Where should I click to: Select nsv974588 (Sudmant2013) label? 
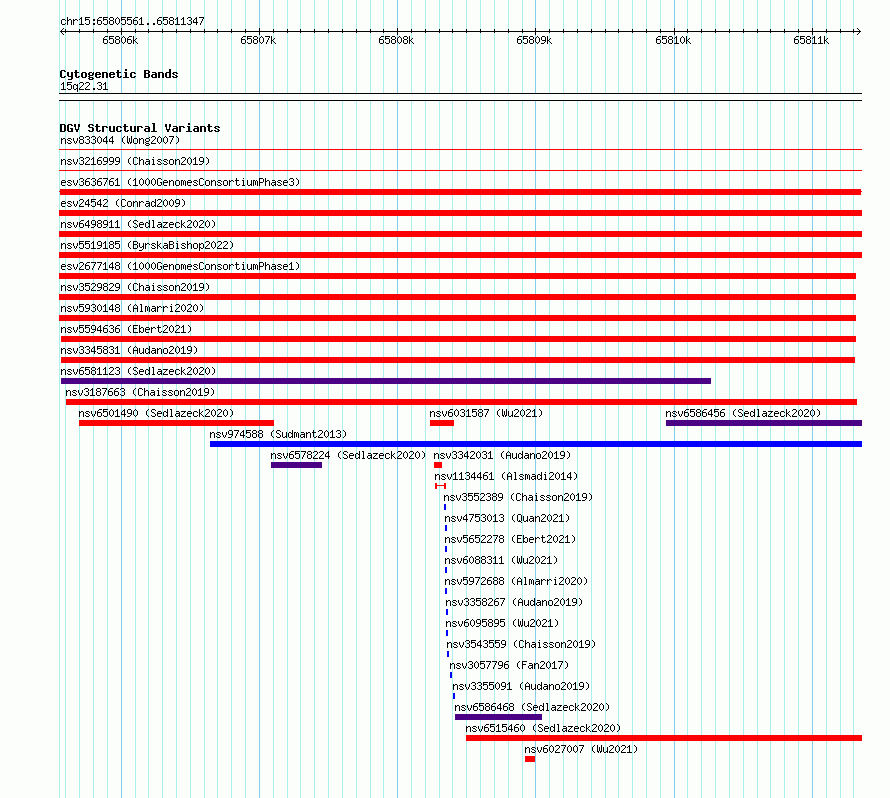[278, 434]
